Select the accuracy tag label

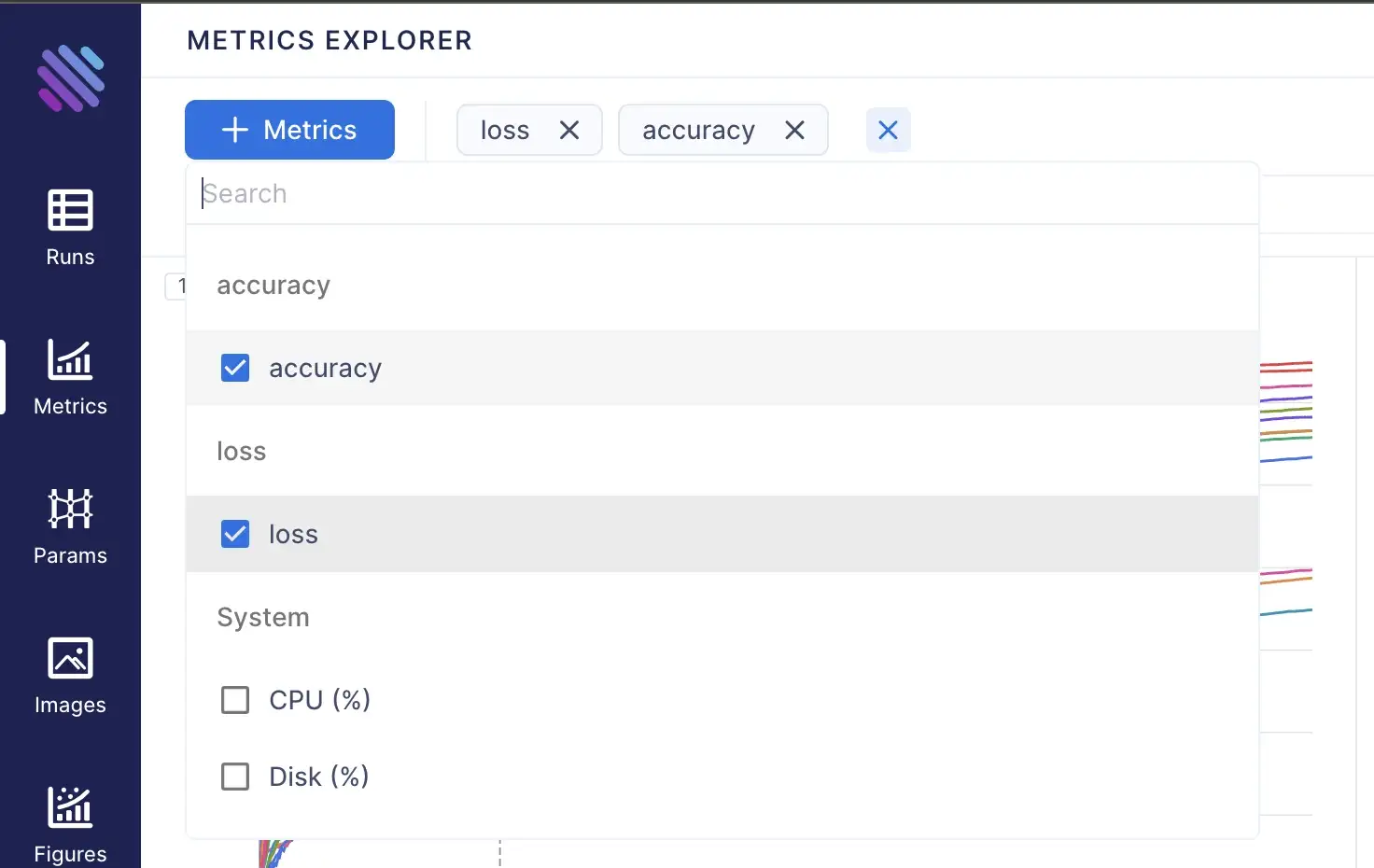pos(698,131)
